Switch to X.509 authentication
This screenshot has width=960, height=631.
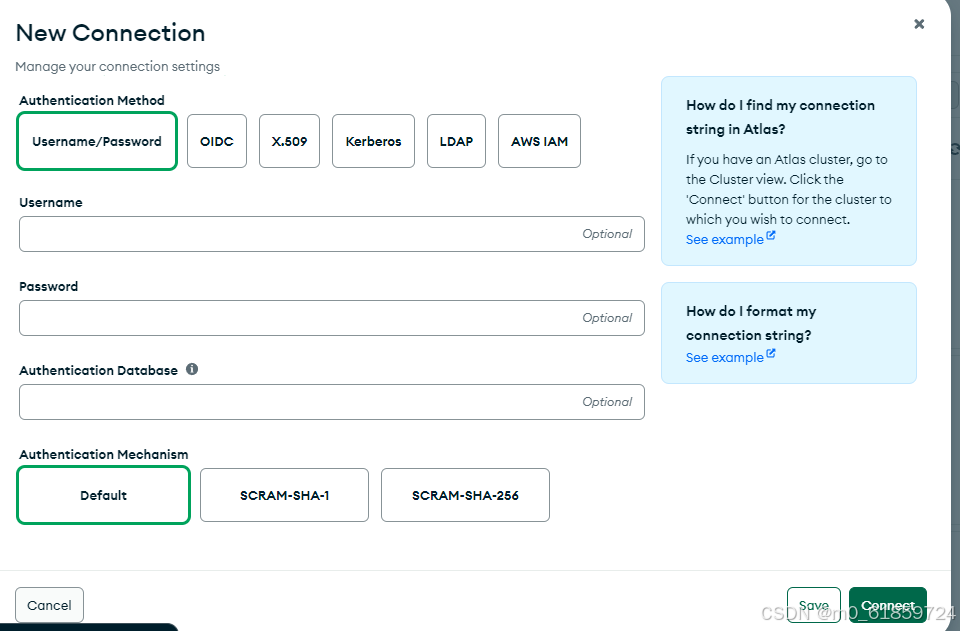pyautogui.click(x=289, y=141)
